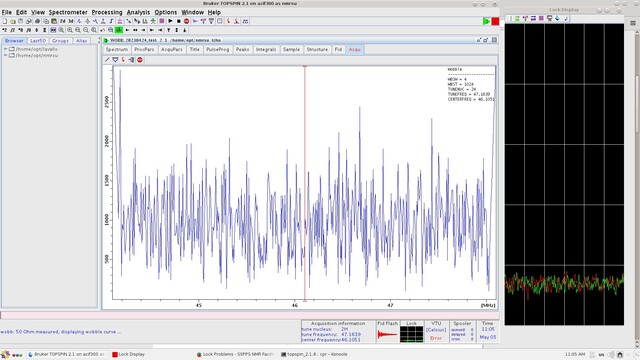Screen dimensions: 640x360
Task: Click the green run arrow button
Action: tap(487, 21)
